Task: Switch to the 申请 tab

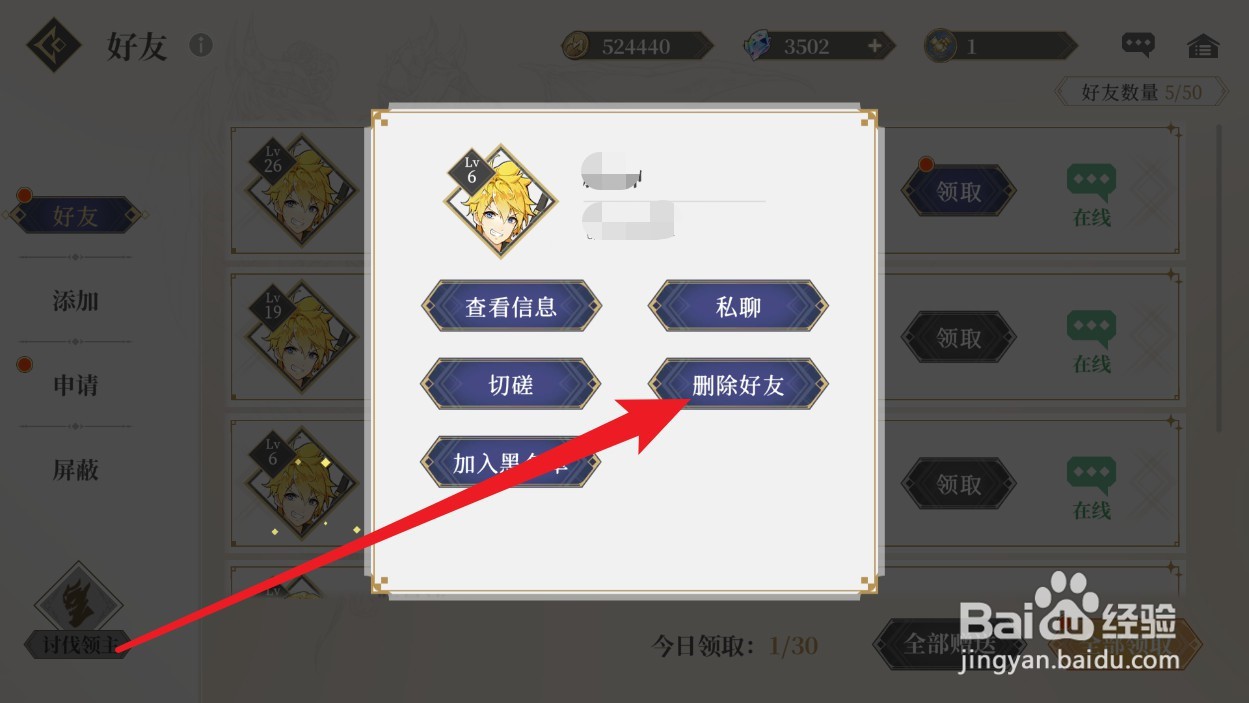Action: pyautogui.click(x=76, y=385)
